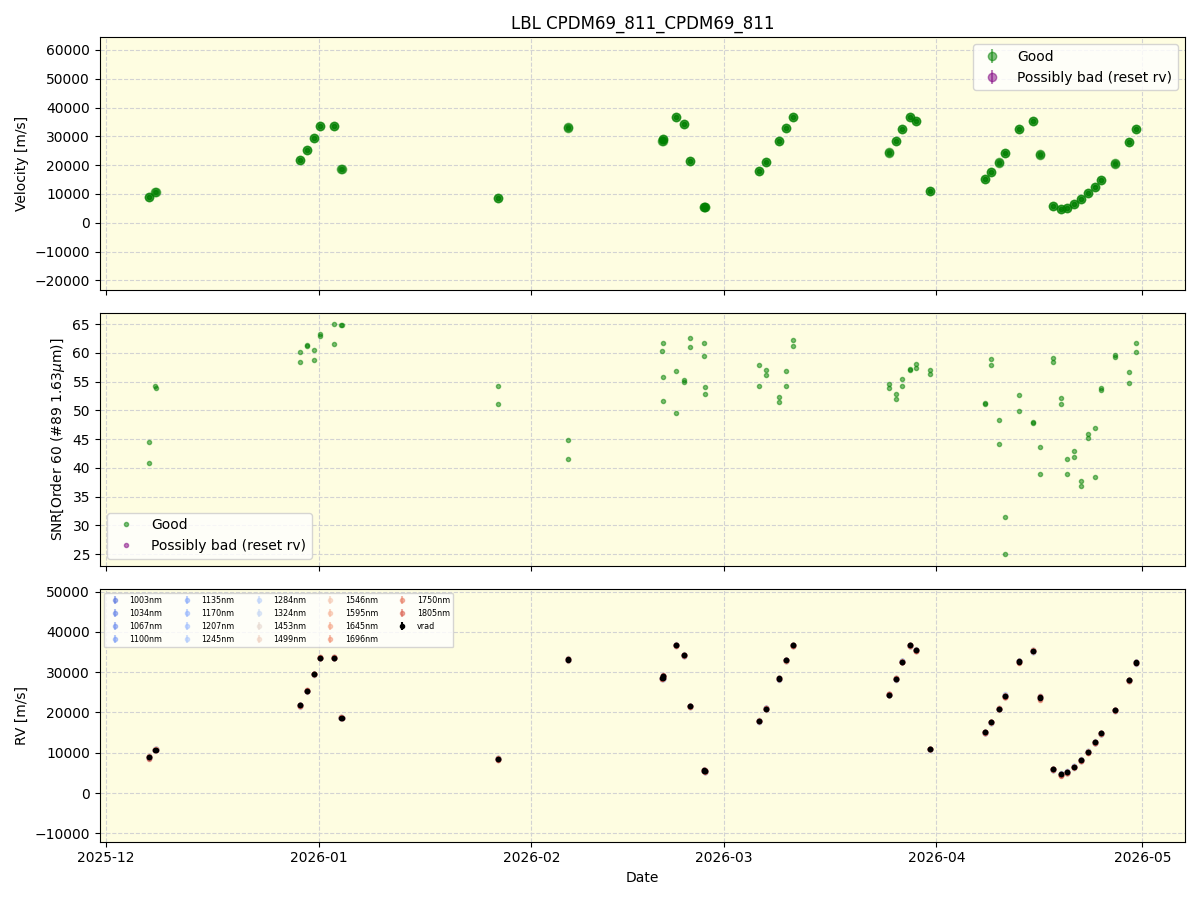Click the 45 SNR tick label
The height and width of the screenshot is (900, 1200).
tap(84, 440)
